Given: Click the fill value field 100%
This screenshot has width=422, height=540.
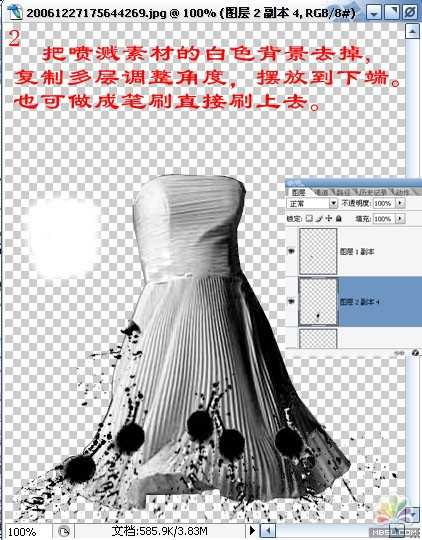Looking at the screenshot, I should (x=384, y=219).
